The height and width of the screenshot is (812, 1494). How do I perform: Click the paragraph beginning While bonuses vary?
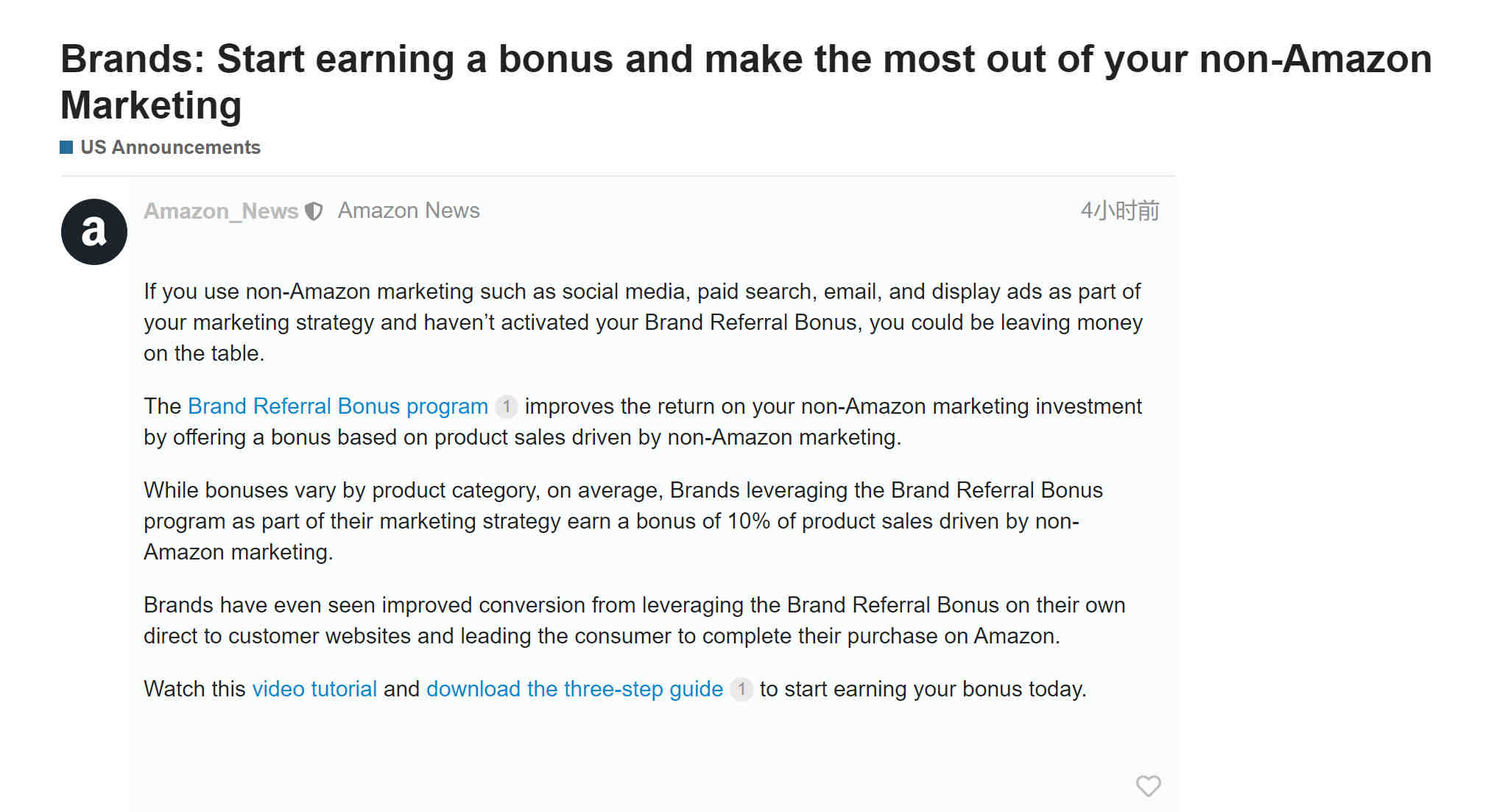(x=623, y=521)
